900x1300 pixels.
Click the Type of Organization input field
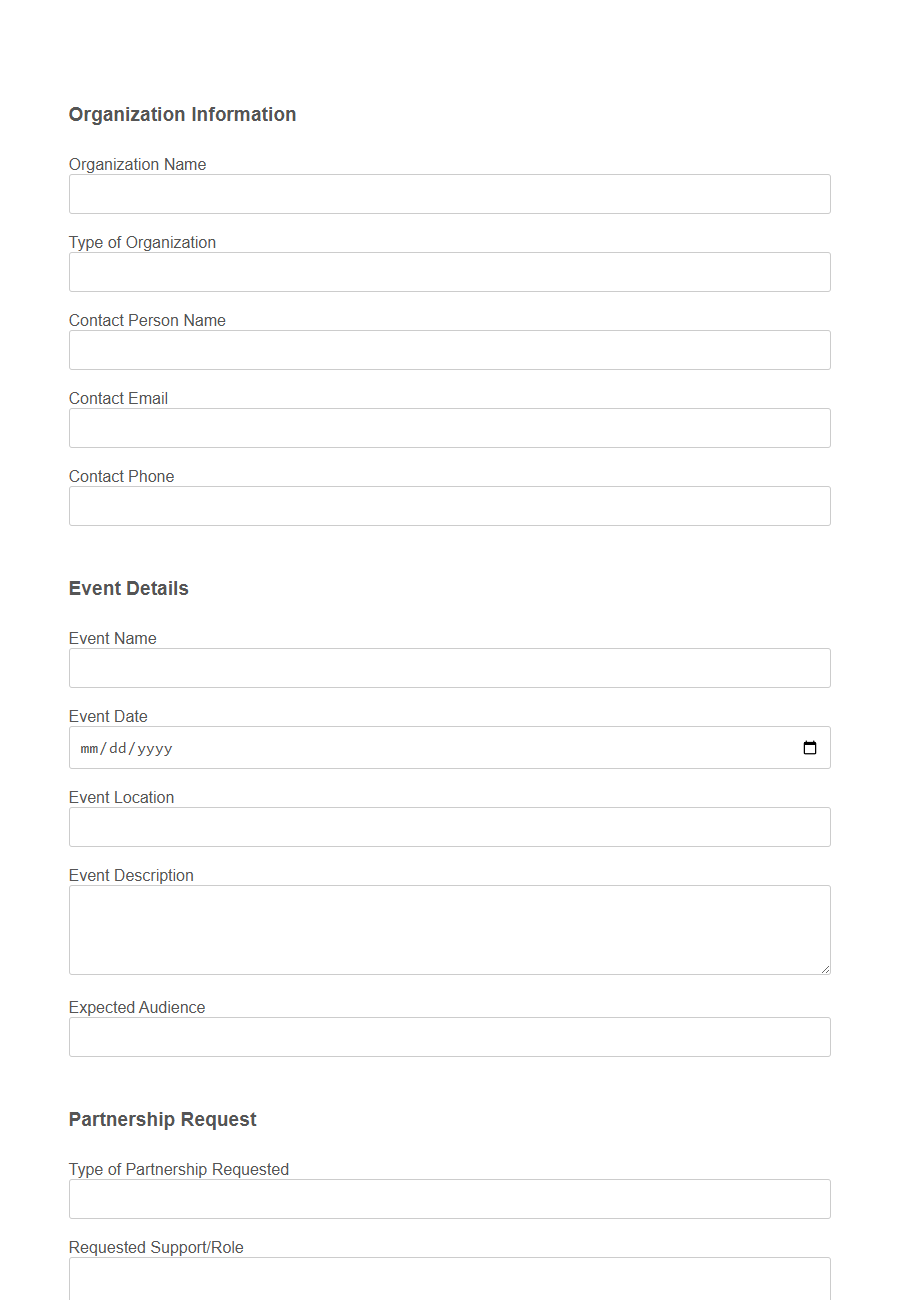[449, 272]
